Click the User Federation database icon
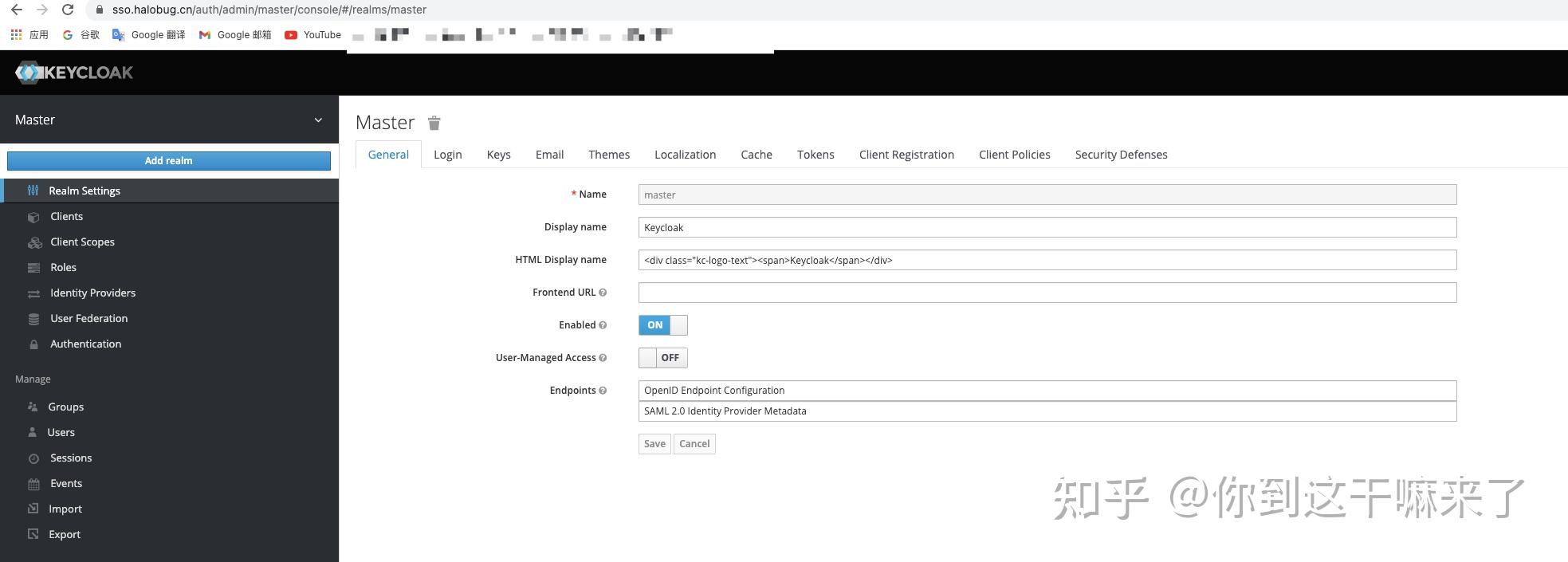This screenshot has height=562, width=1568. click(33, 319)
